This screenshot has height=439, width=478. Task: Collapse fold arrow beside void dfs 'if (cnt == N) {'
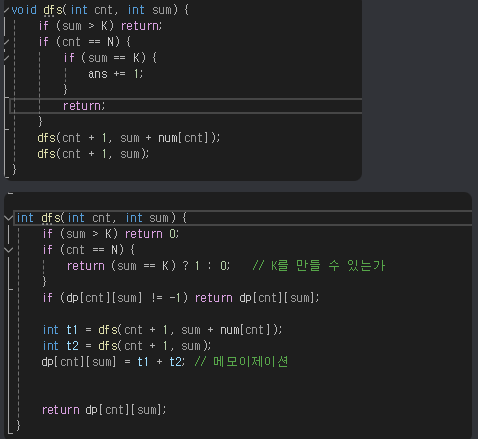(x=6, y=42)
